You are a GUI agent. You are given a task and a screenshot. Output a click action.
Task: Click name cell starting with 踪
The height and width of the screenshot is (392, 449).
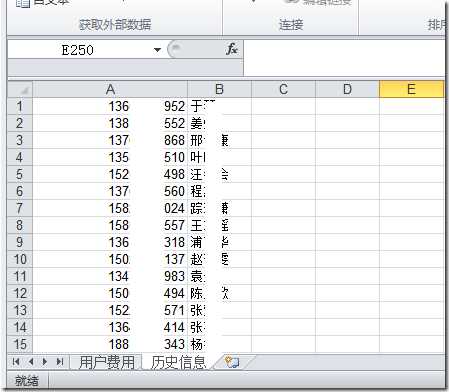219,208
